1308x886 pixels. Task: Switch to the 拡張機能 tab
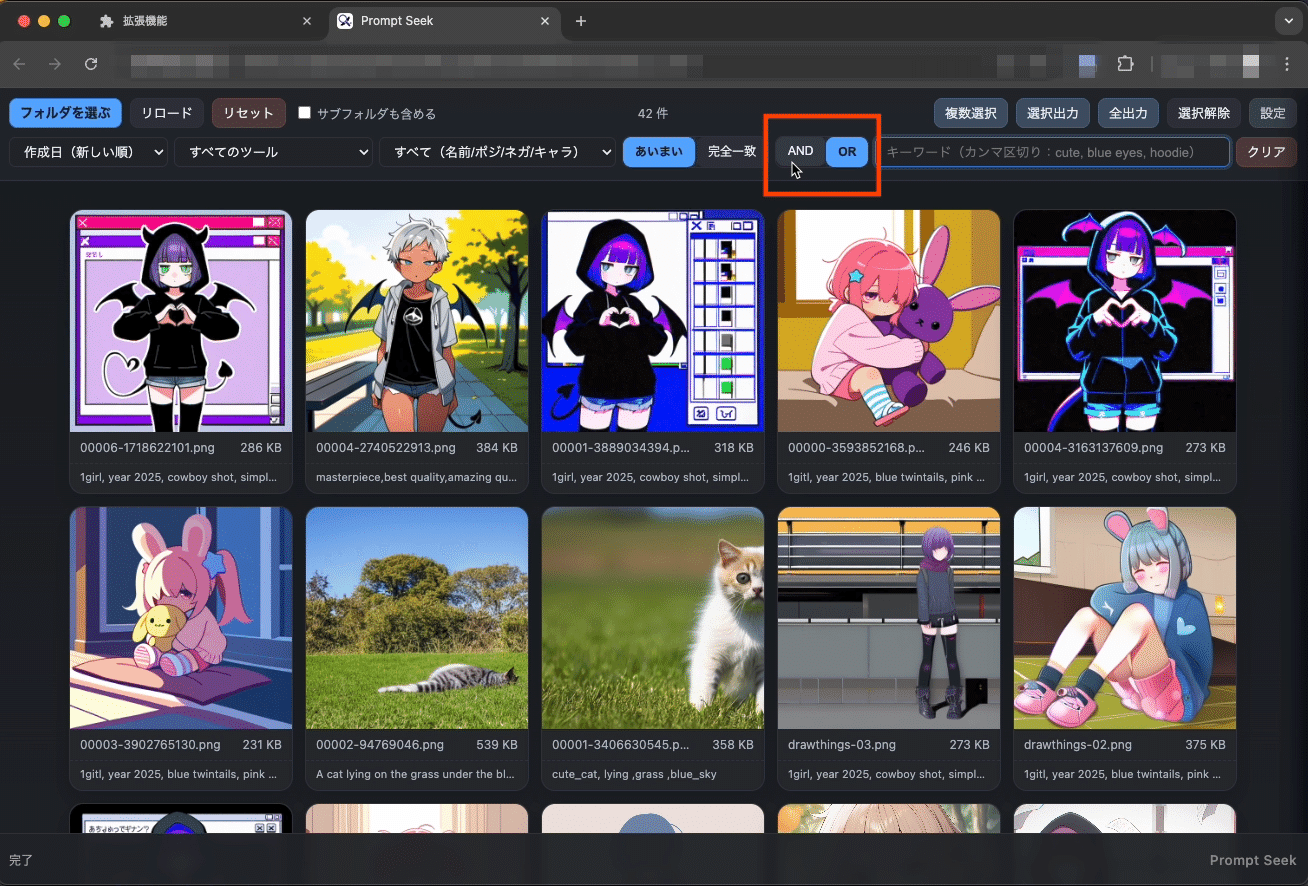click(207, 21)
